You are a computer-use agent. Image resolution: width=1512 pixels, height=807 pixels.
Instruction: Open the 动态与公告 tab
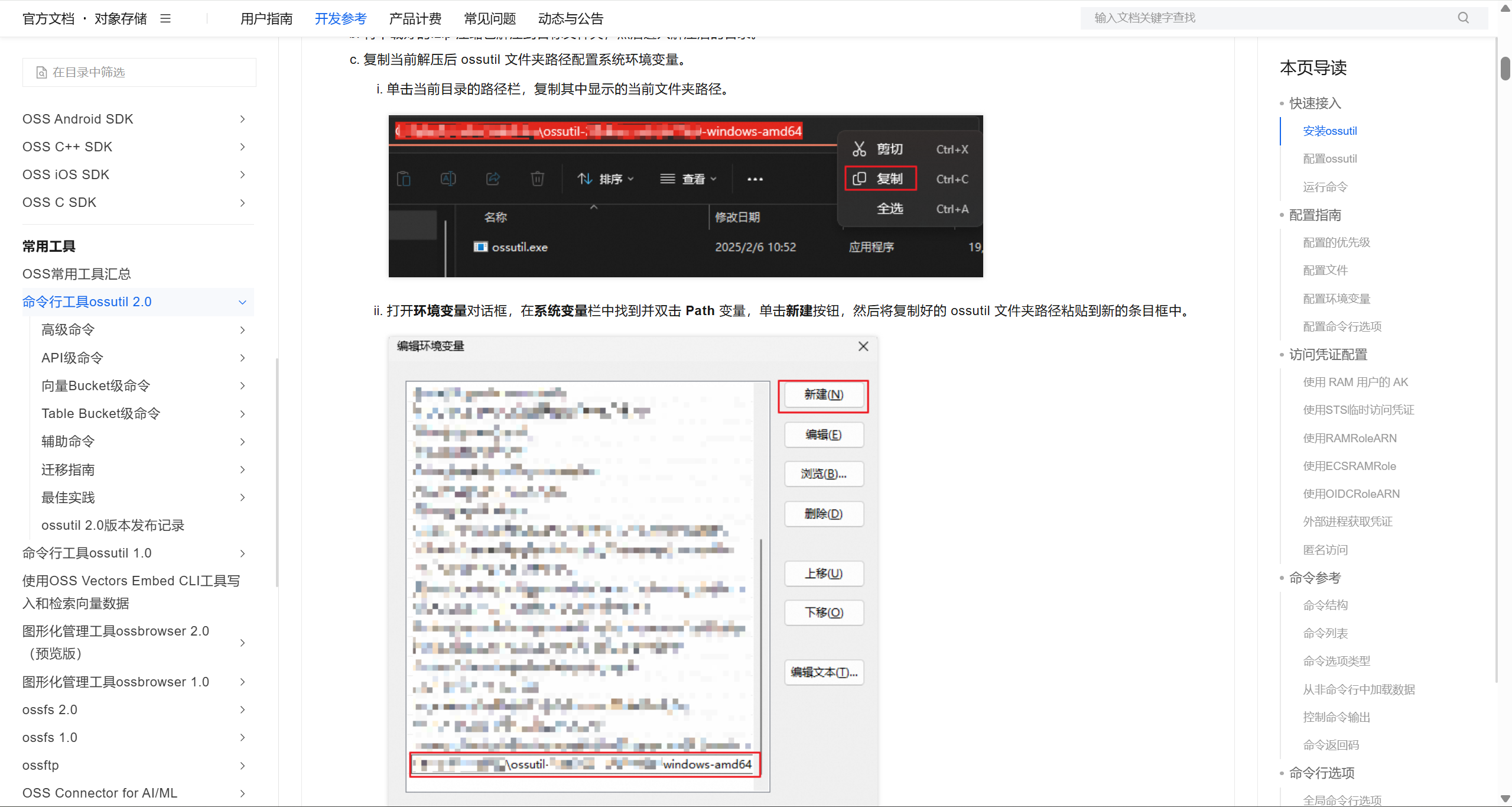tap(571, 18)
